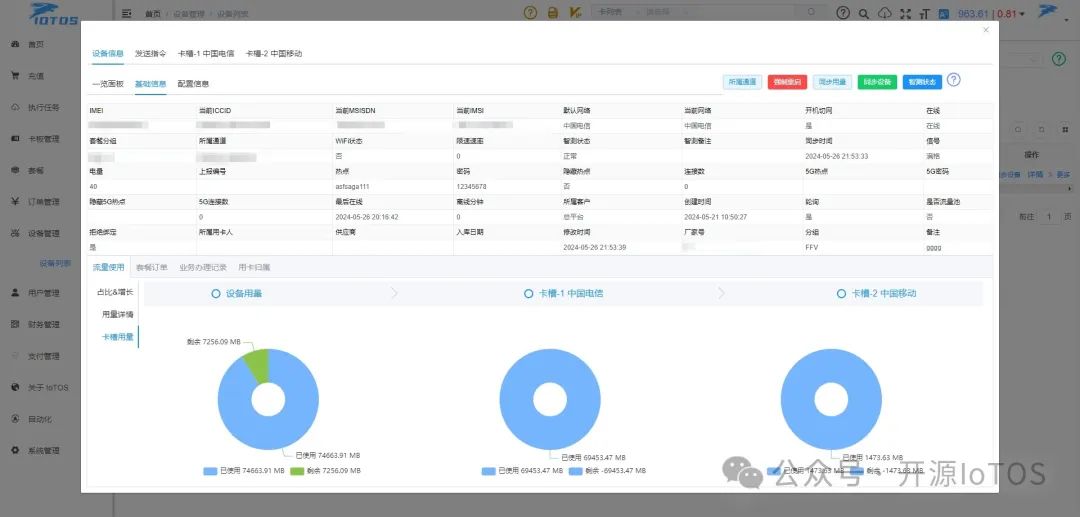This screenshot has width=1080, height=517.
Task: Select 设备列表 in the sidebar submenu
Action: (x=54, y=264)
